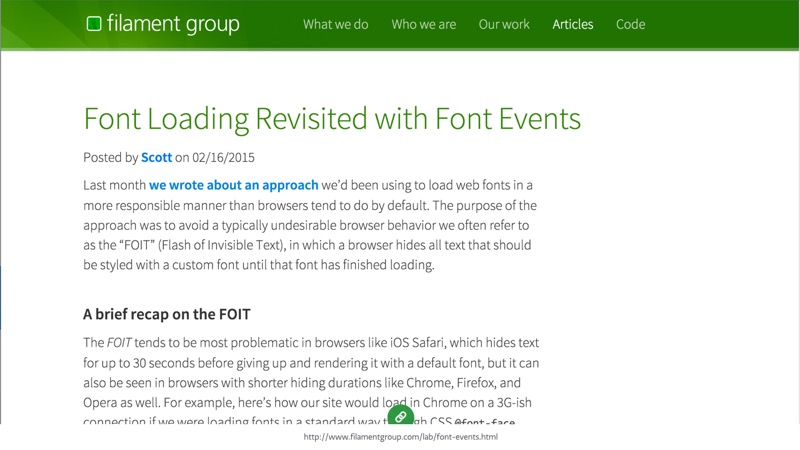Click the 'A brief recap on the FOIT' heading
The width and height of the screenshot is (800, 450).
(x=166, y=314)
